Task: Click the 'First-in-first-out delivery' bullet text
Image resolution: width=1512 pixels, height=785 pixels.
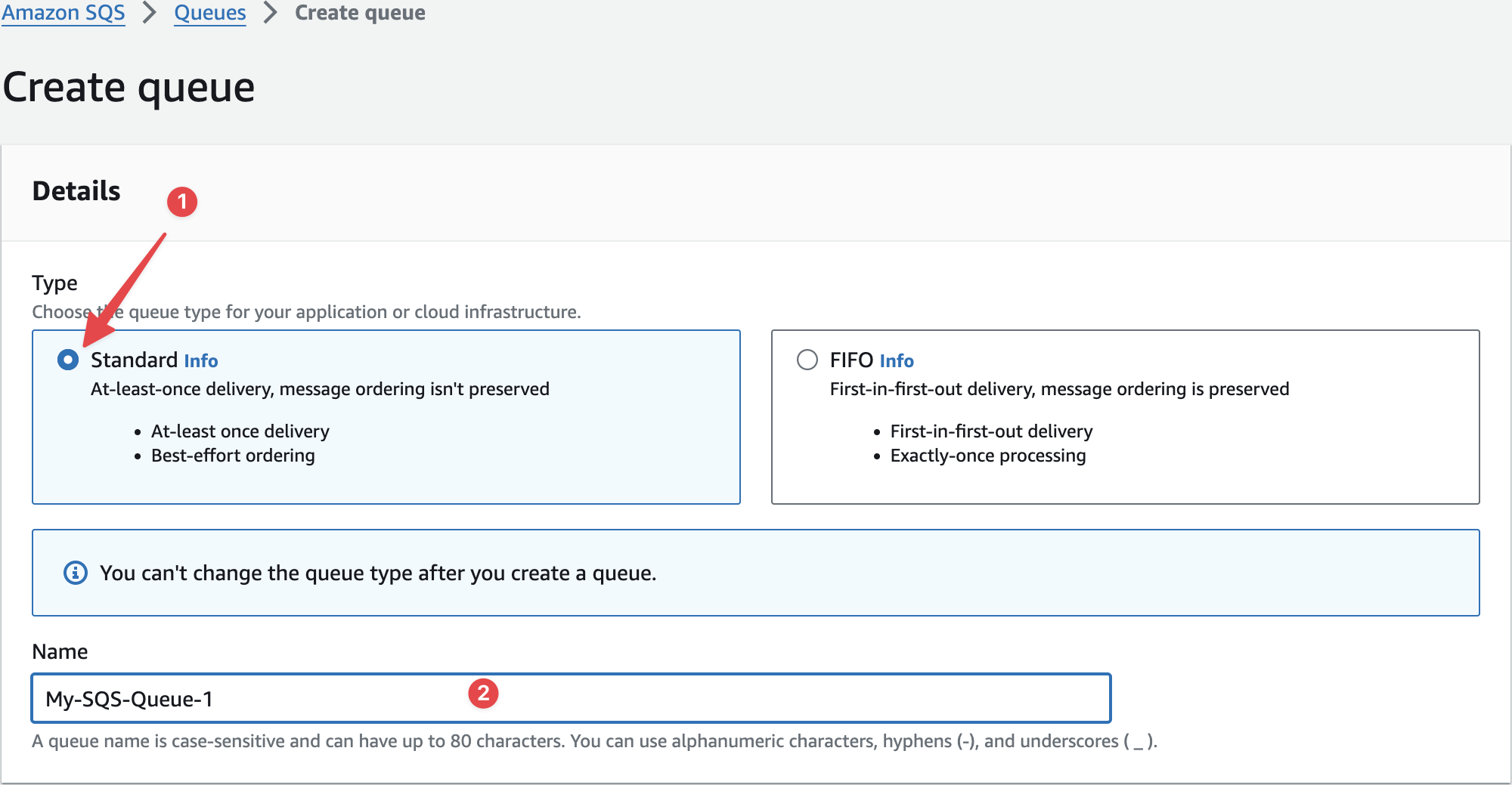Action: [992, 431]
